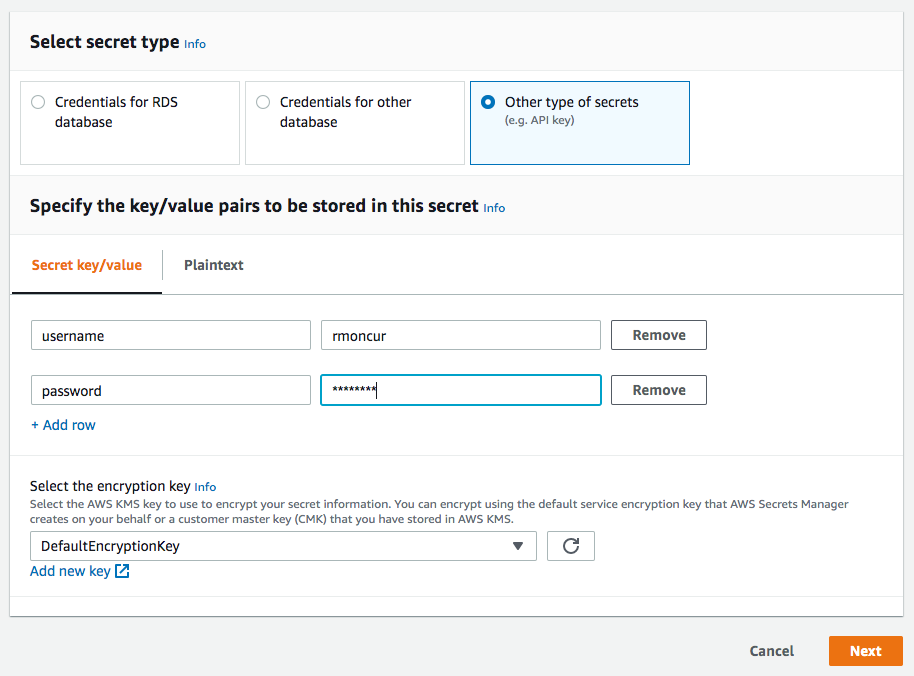Switch to the Plaintext tab
The width and height of the screenshot is (914, 676).
point(214,265)
